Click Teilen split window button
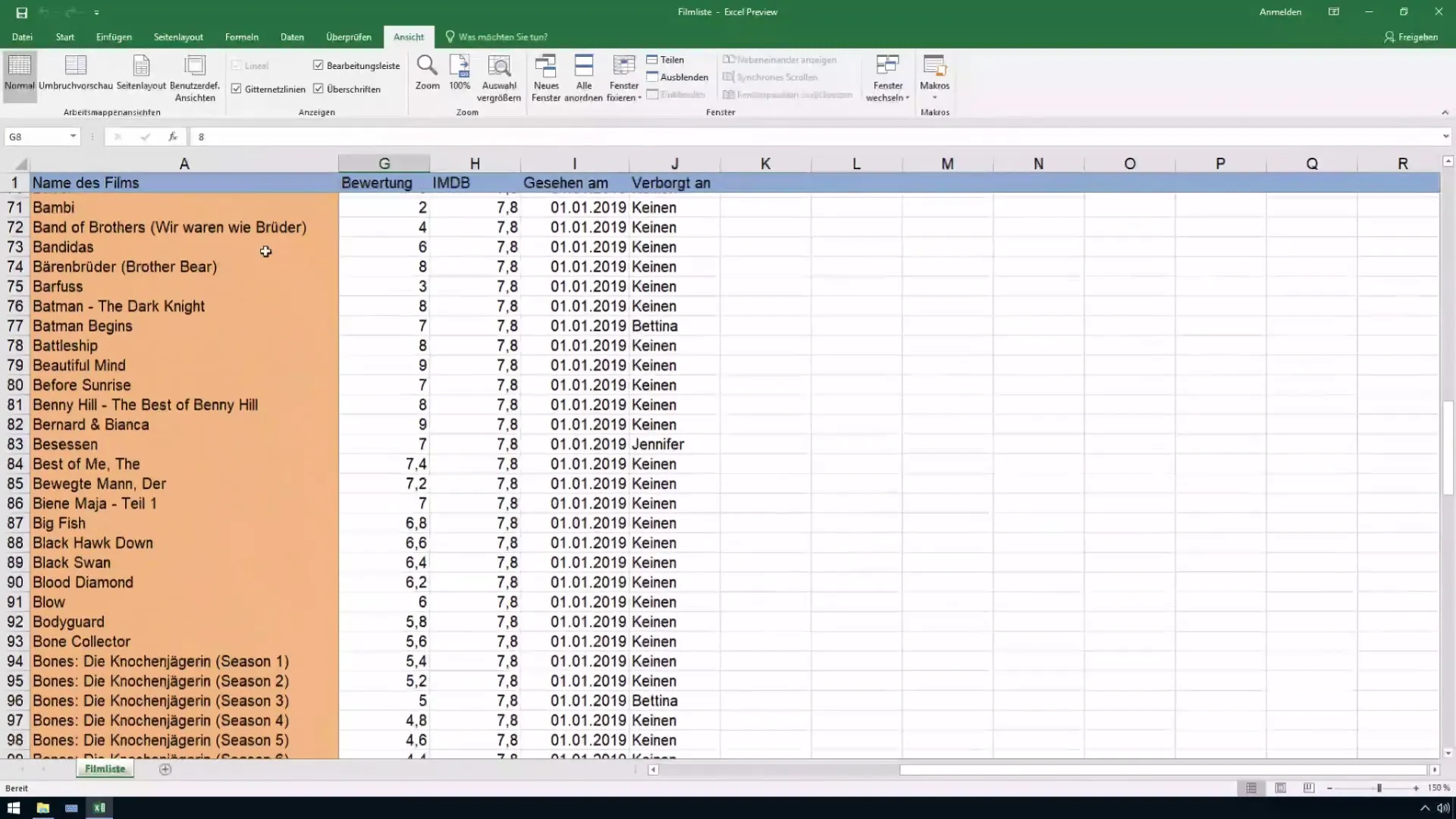1456x819 pixels. [665, 60]
